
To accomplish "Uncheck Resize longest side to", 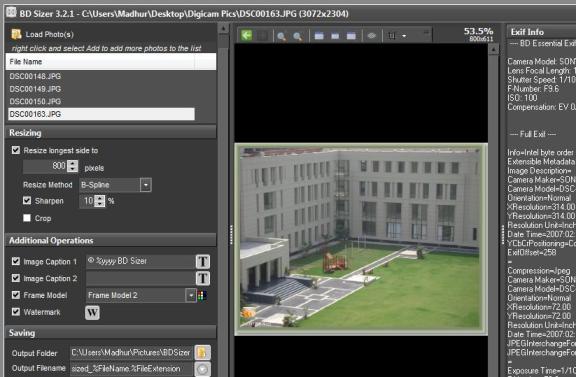I will coord(16,150).
